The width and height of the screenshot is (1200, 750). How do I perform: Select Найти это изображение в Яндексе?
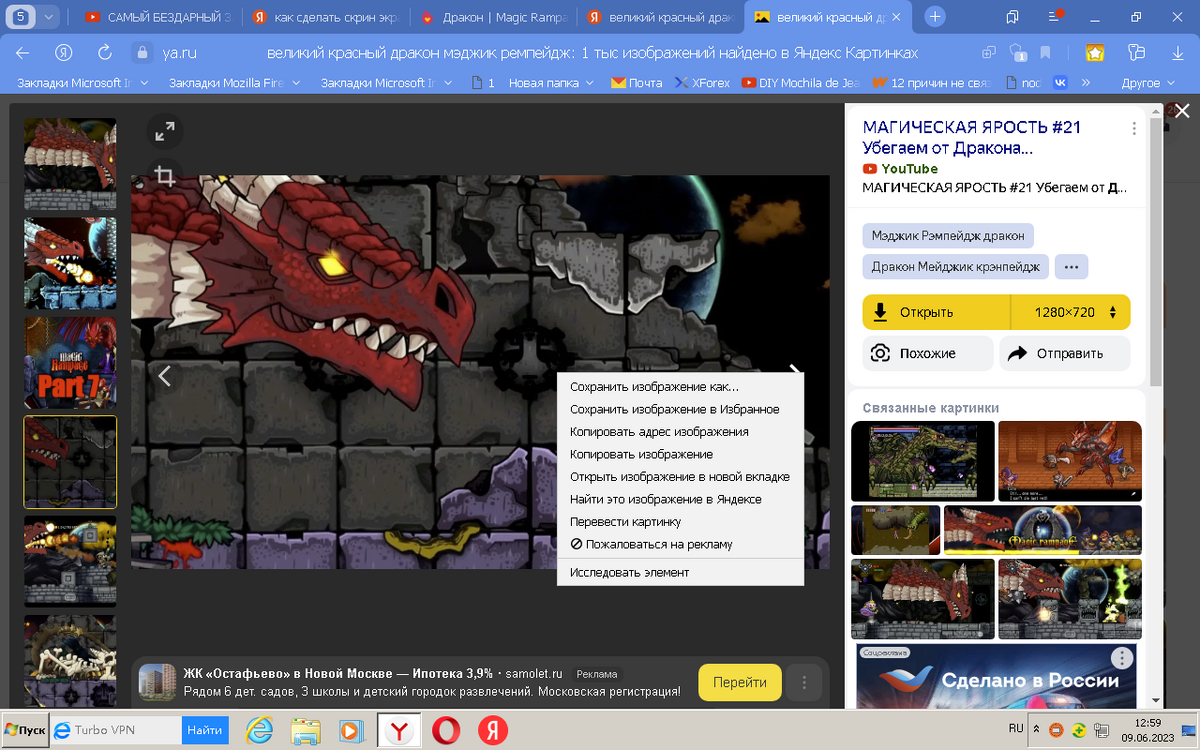(680, 499)
